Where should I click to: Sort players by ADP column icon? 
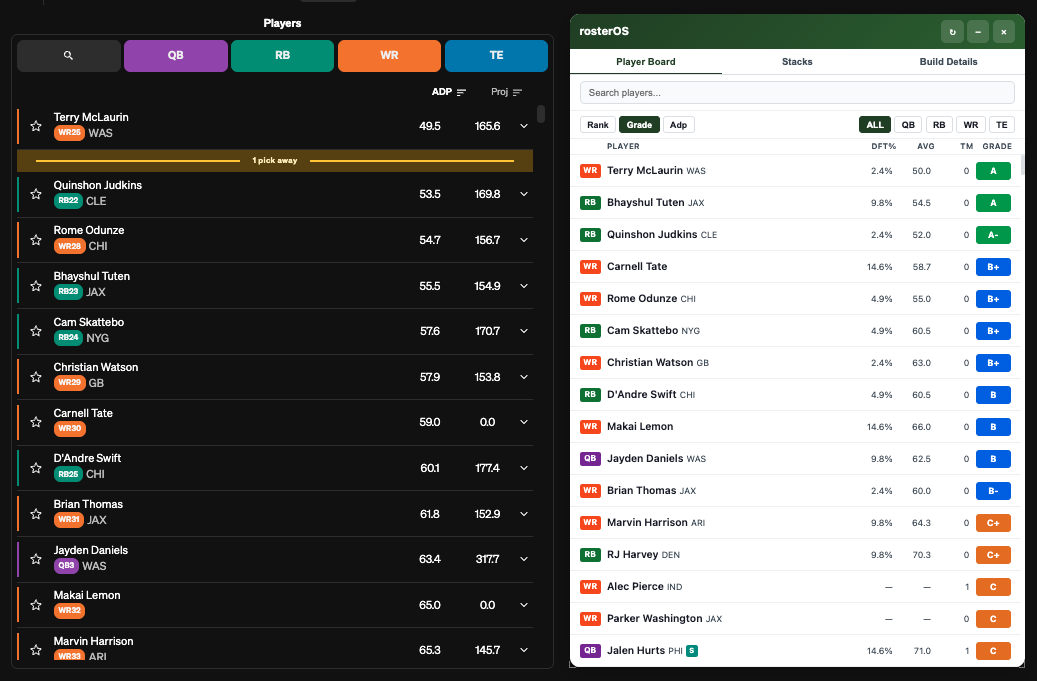[461, 92]
